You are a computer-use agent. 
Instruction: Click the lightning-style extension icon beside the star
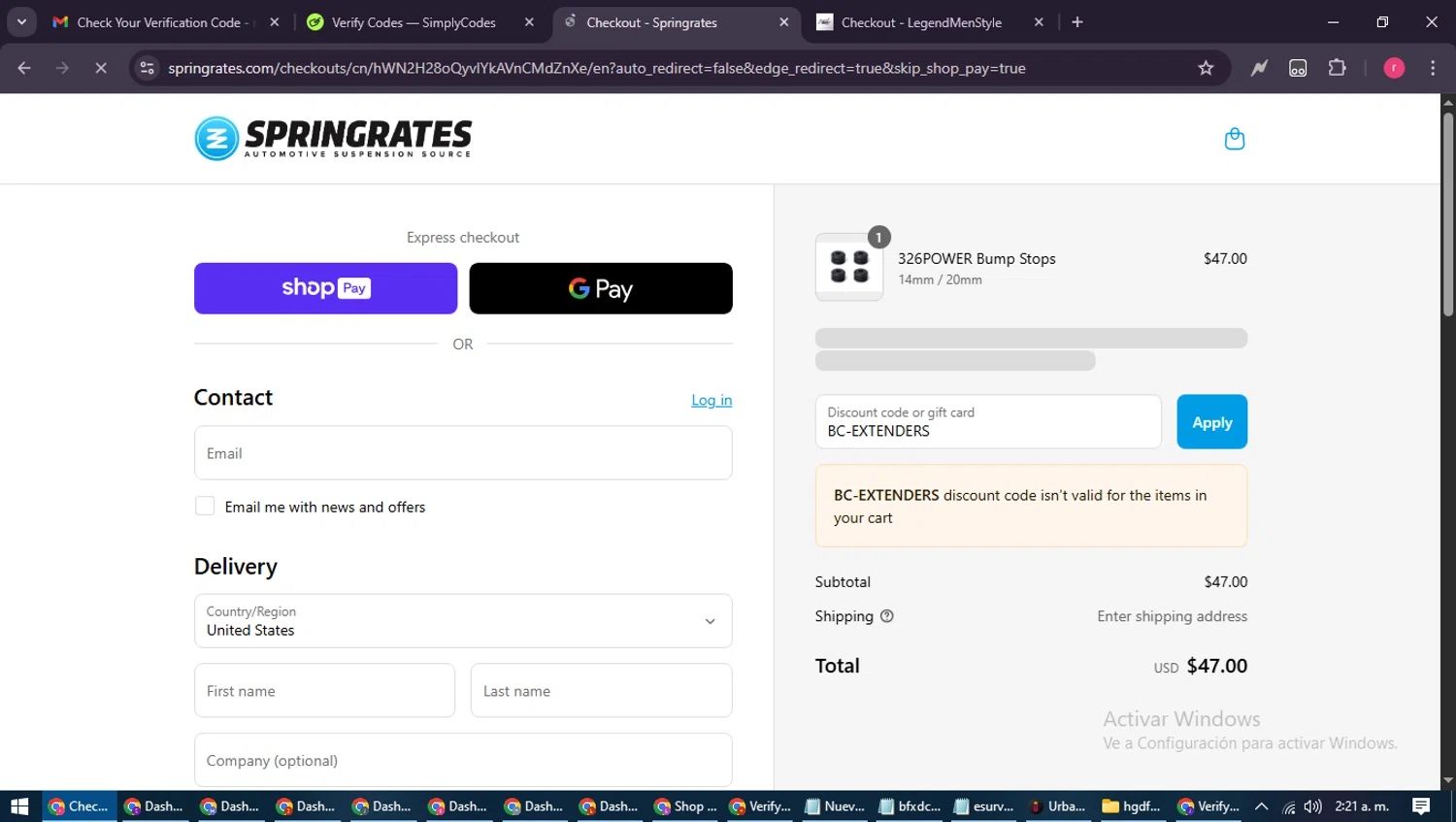click(1259, 68)
